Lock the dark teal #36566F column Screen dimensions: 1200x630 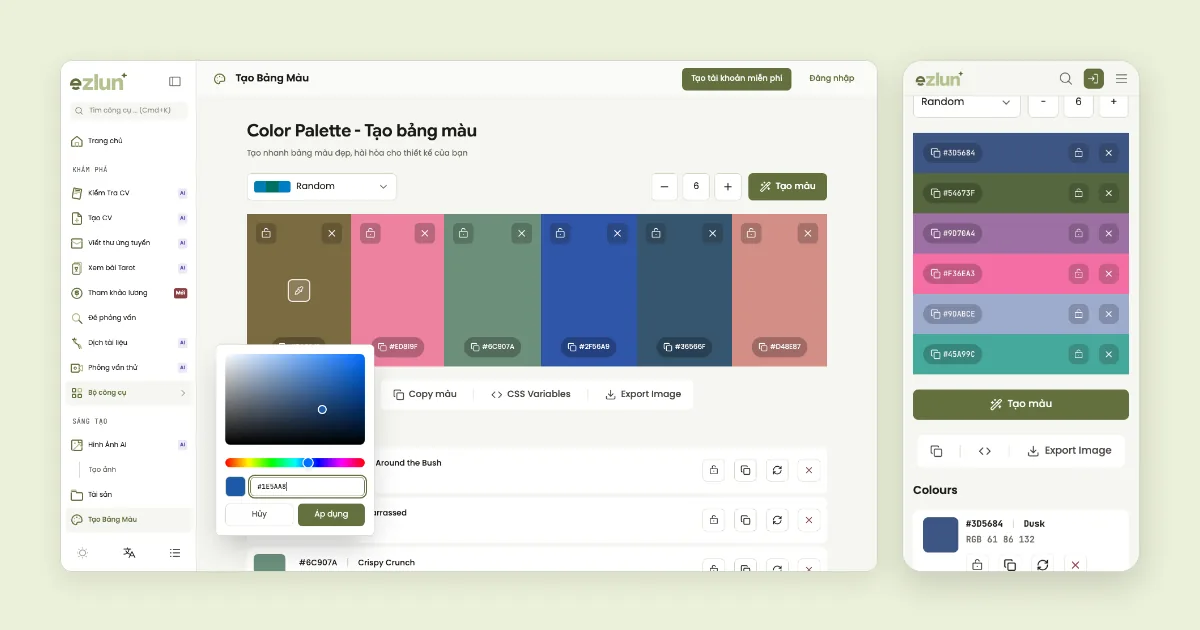point(655,233)
